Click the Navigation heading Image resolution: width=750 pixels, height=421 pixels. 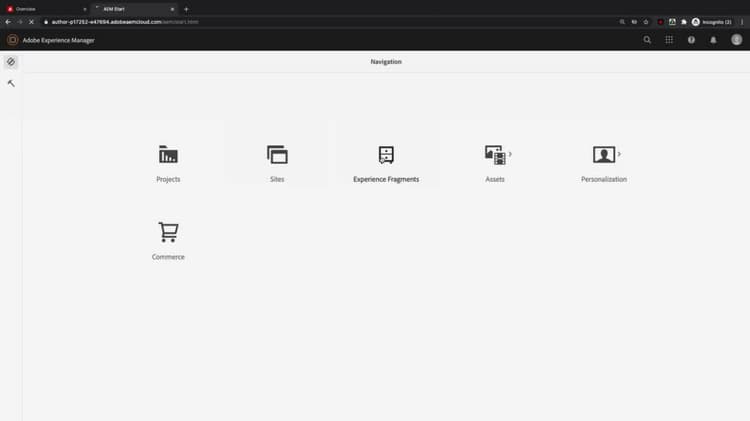click(386, 62)
